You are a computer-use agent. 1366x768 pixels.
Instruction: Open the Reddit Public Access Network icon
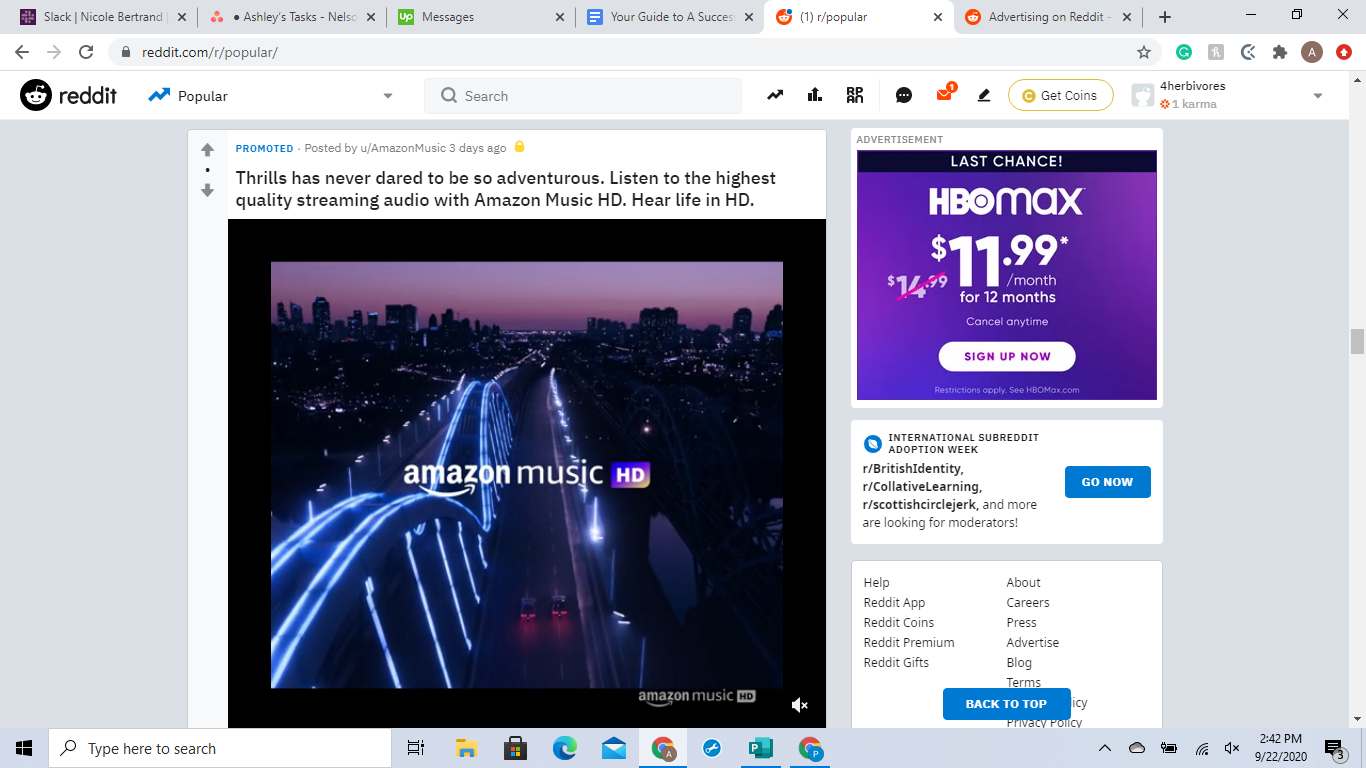point(855,95)
